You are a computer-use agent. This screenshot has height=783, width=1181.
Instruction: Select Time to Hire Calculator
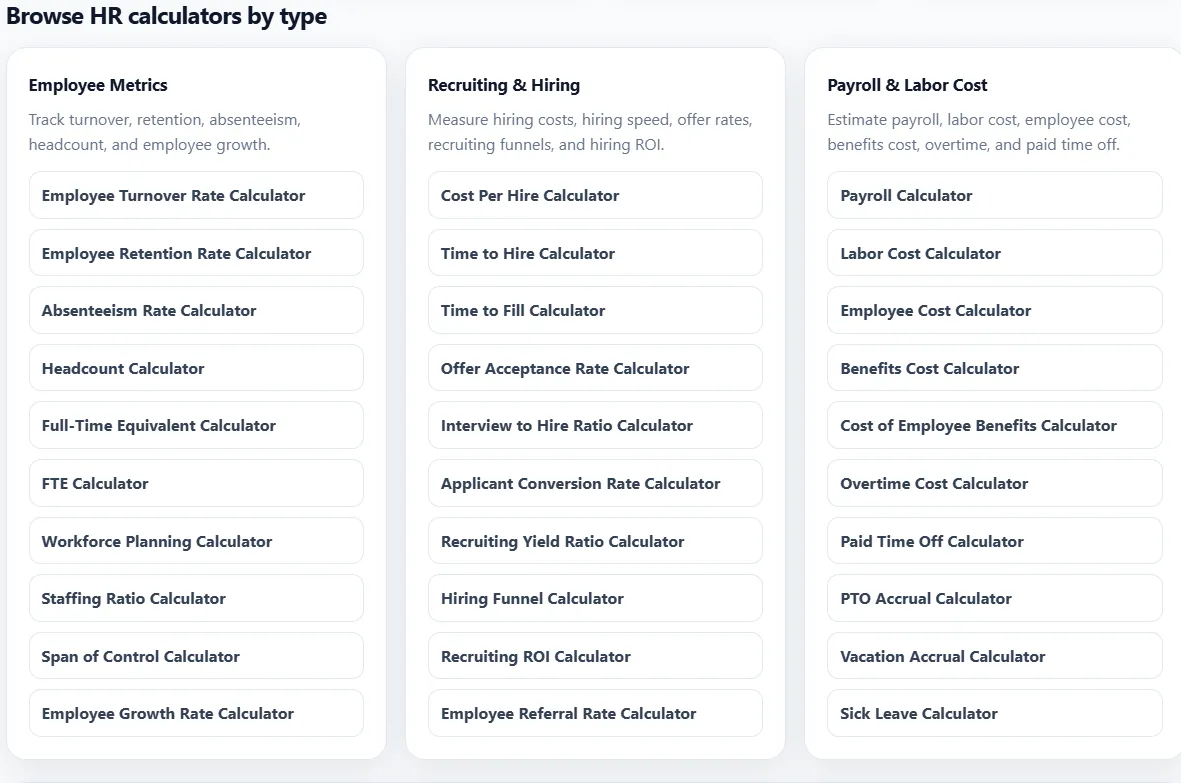pos(595,253)
